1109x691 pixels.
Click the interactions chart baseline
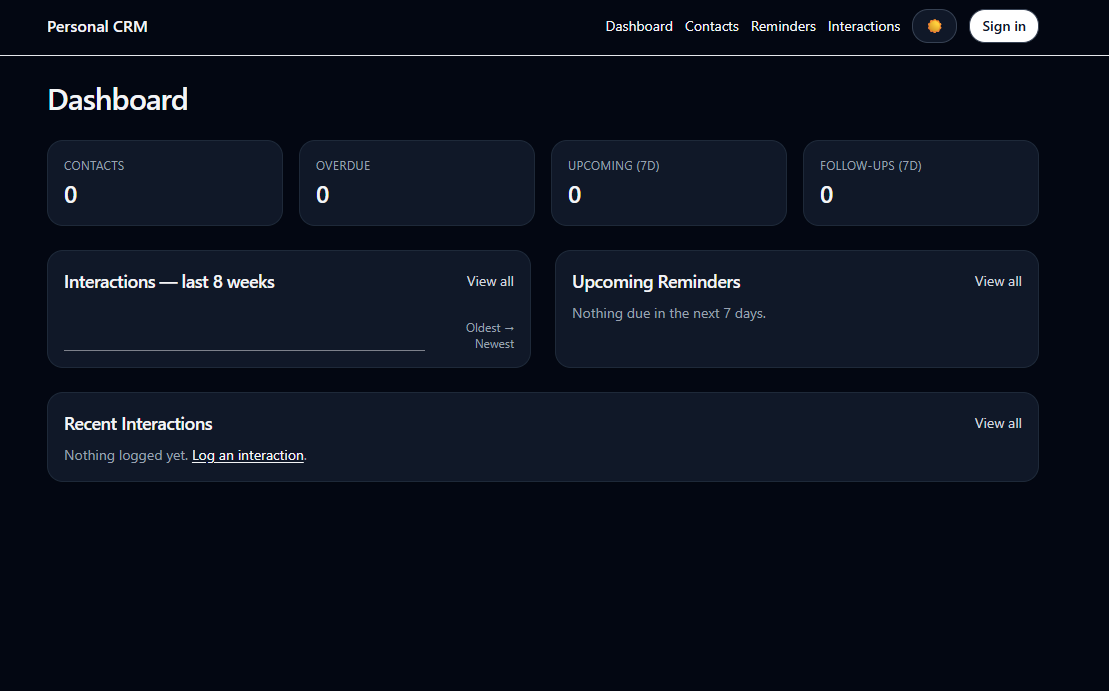tap(244, 350)
